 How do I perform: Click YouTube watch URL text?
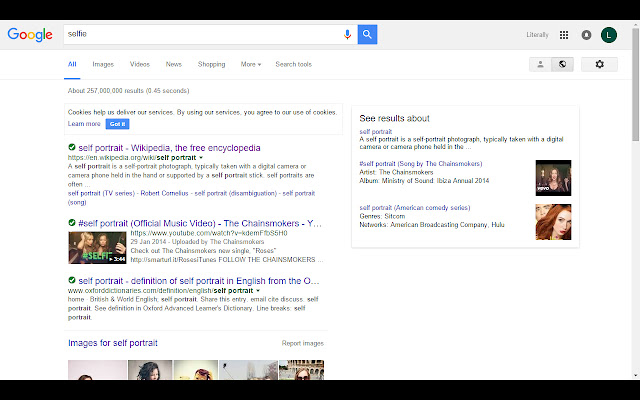pos(209,233)
